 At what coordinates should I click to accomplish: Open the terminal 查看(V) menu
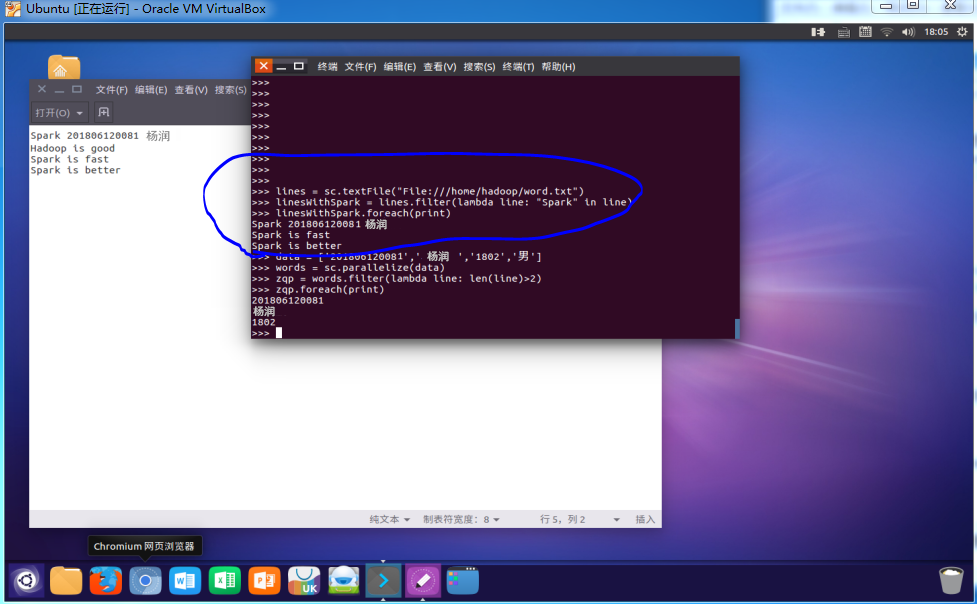440,67
